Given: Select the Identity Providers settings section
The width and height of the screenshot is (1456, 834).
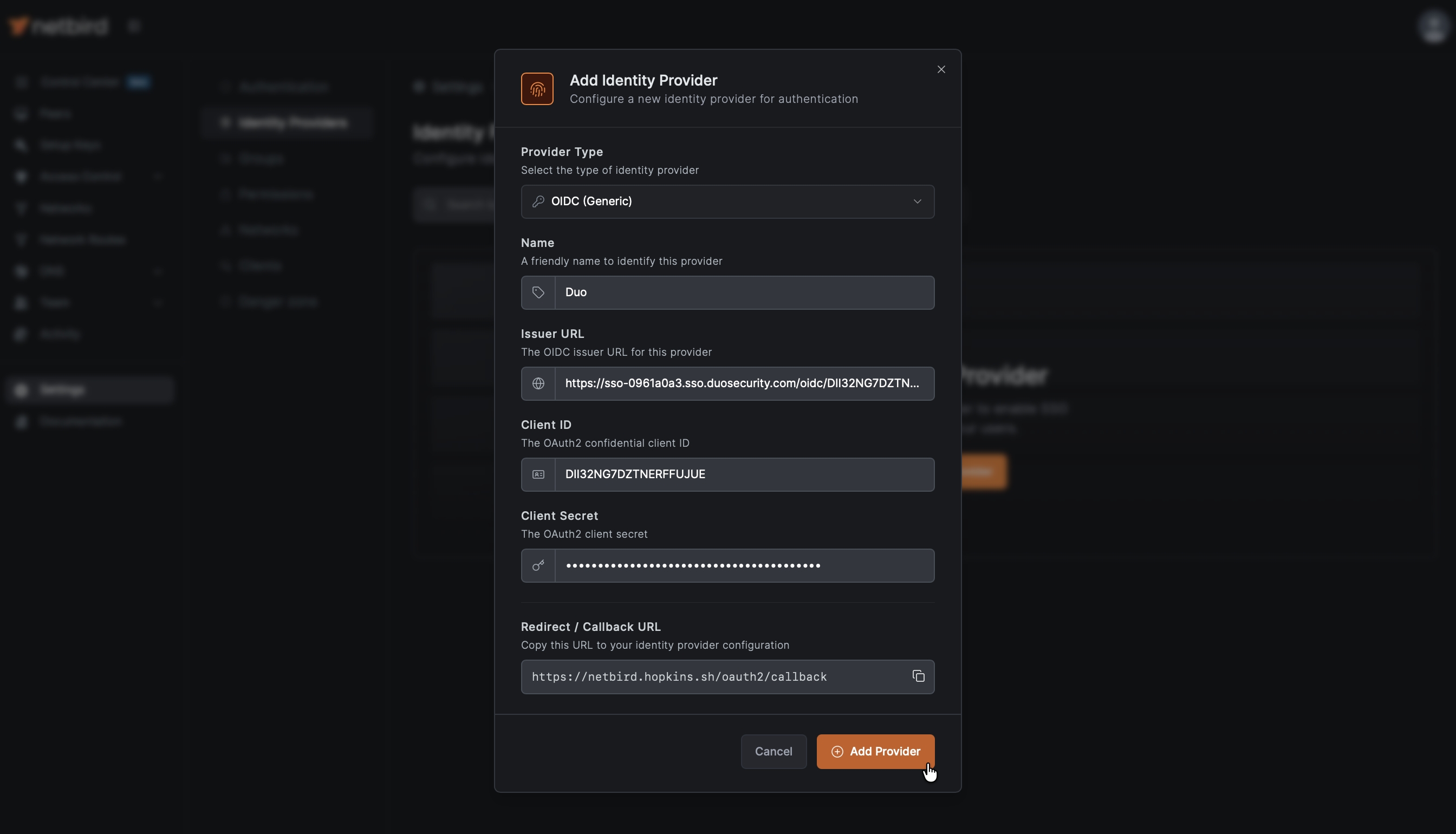Looking at the screenshot, I should 288,122.
